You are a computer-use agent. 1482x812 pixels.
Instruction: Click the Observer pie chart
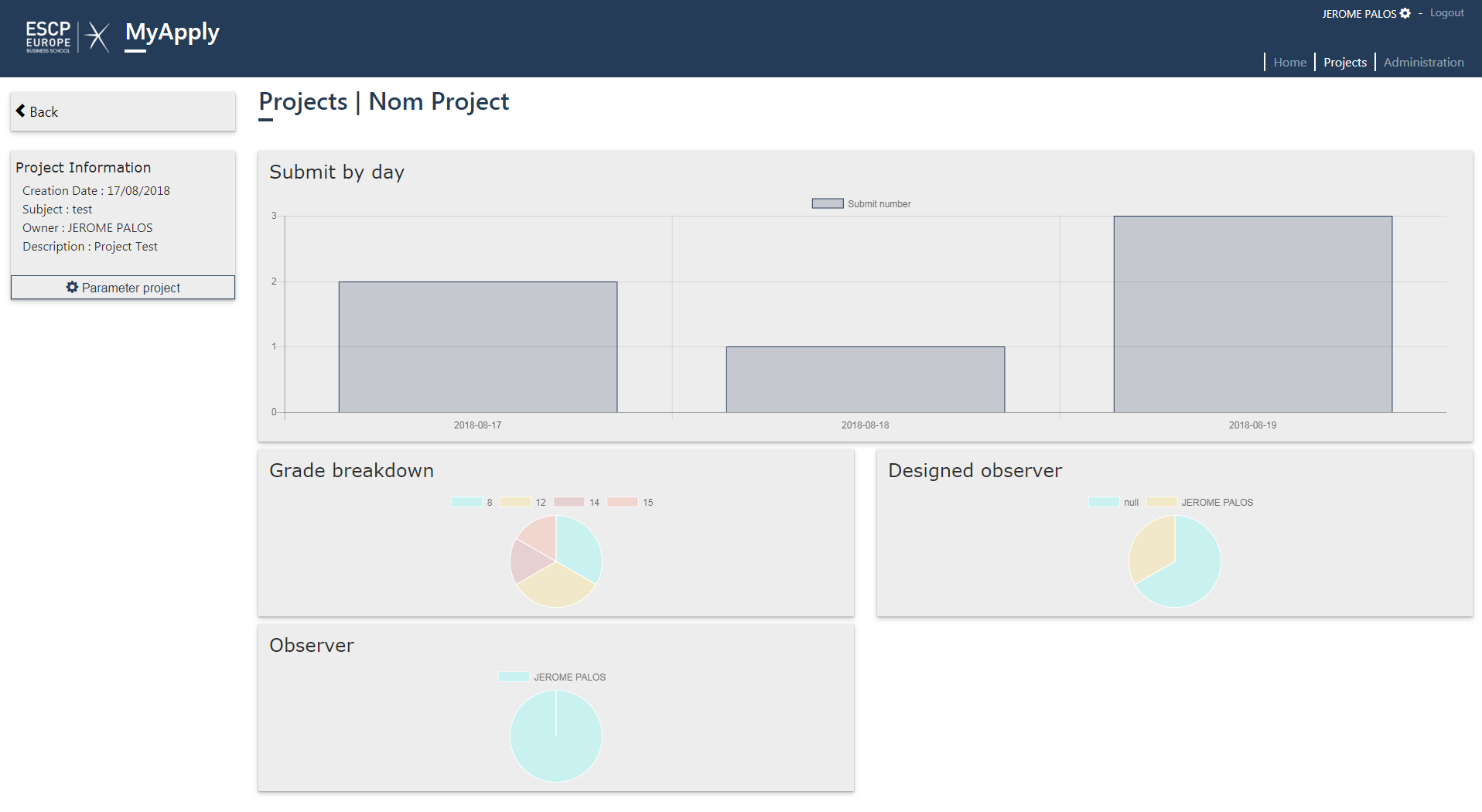point(555,736)
